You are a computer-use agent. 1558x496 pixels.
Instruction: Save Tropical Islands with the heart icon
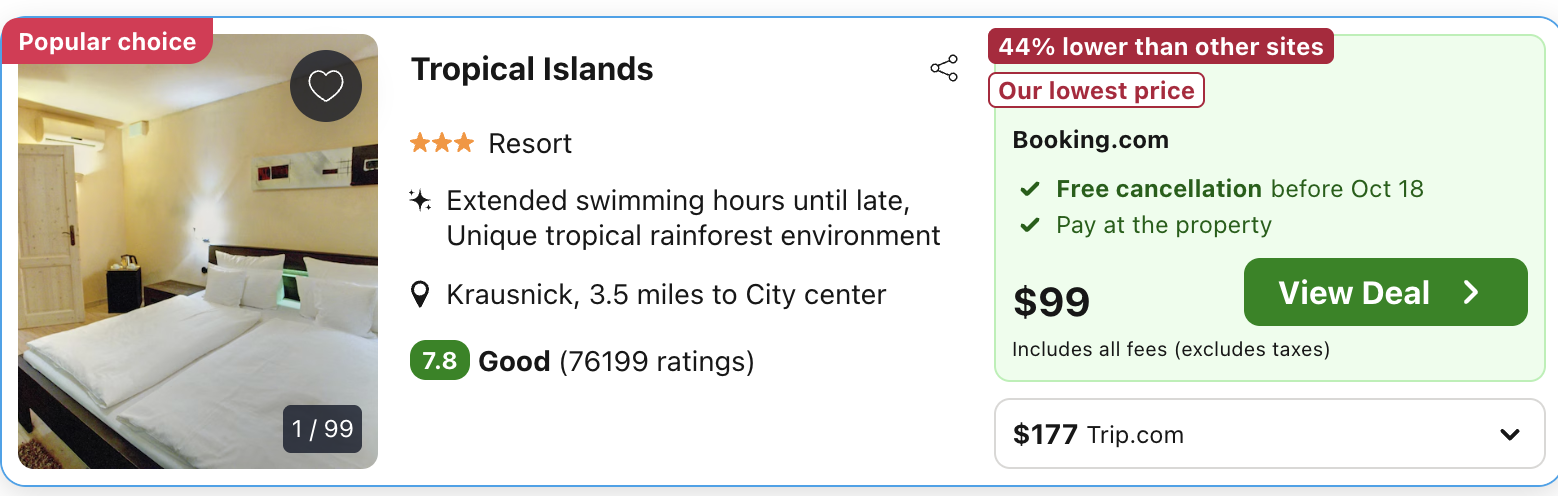pyautogui.click(x=325, y=87)
